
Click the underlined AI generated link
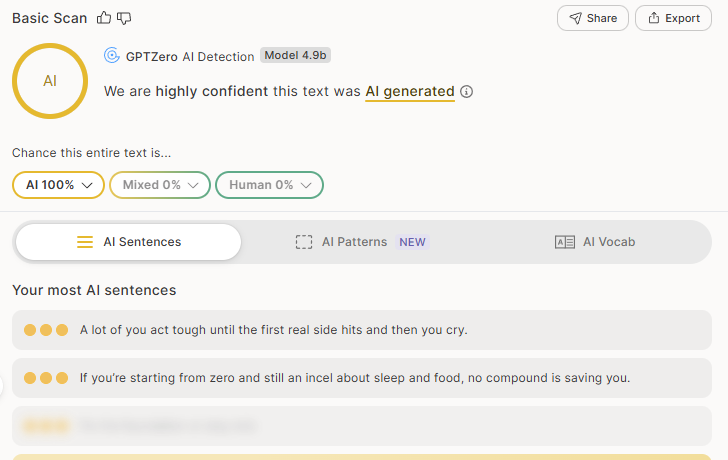pyautogui.click(x=410, y=91)
